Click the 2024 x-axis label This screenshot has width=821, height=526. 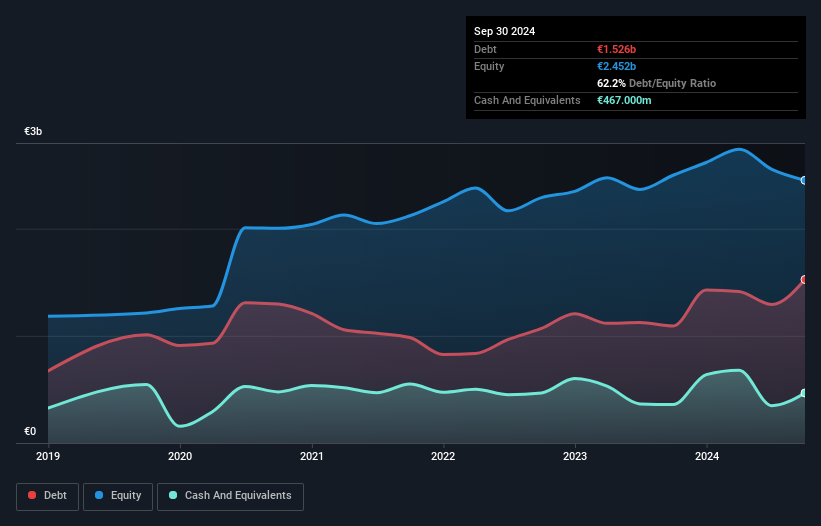707,456
